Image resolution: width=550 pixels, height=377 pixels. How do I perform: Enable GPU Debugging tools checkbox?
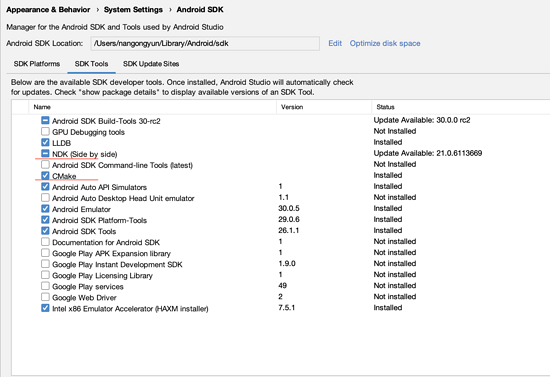tap(45, 132)
